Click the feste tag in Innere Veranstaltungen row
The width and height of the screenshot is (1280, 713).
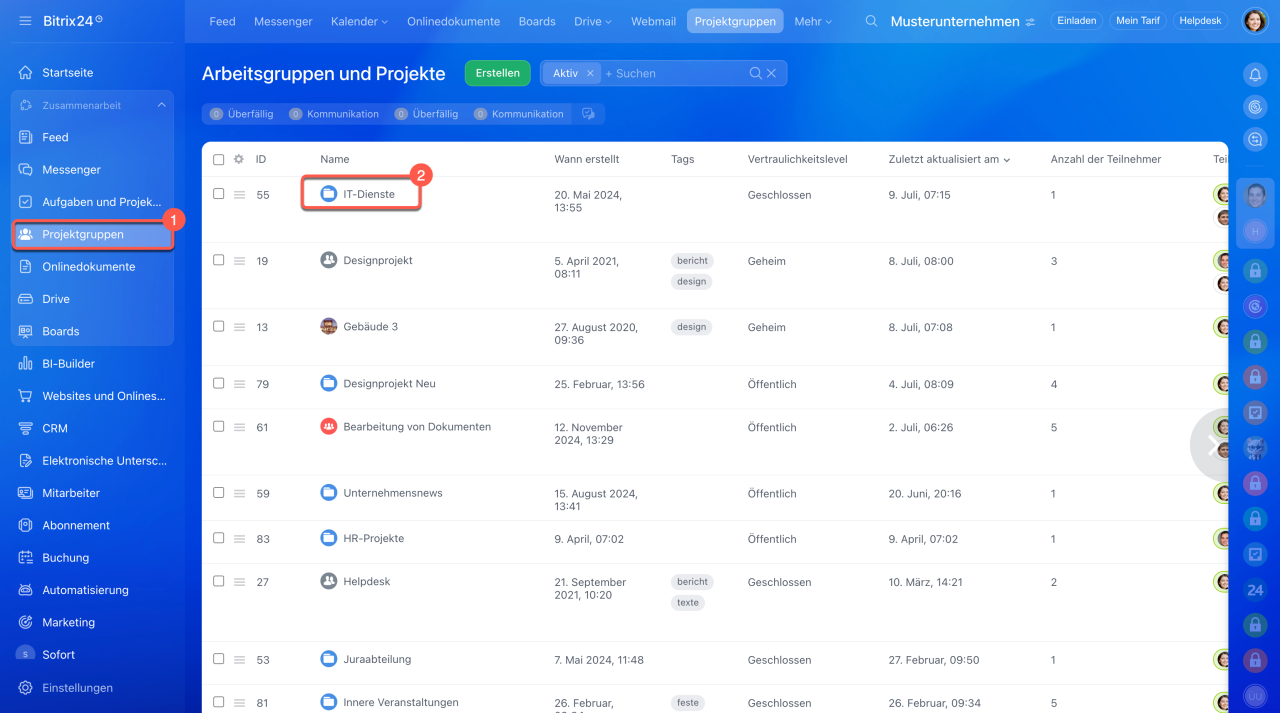[x=688, y=702]
